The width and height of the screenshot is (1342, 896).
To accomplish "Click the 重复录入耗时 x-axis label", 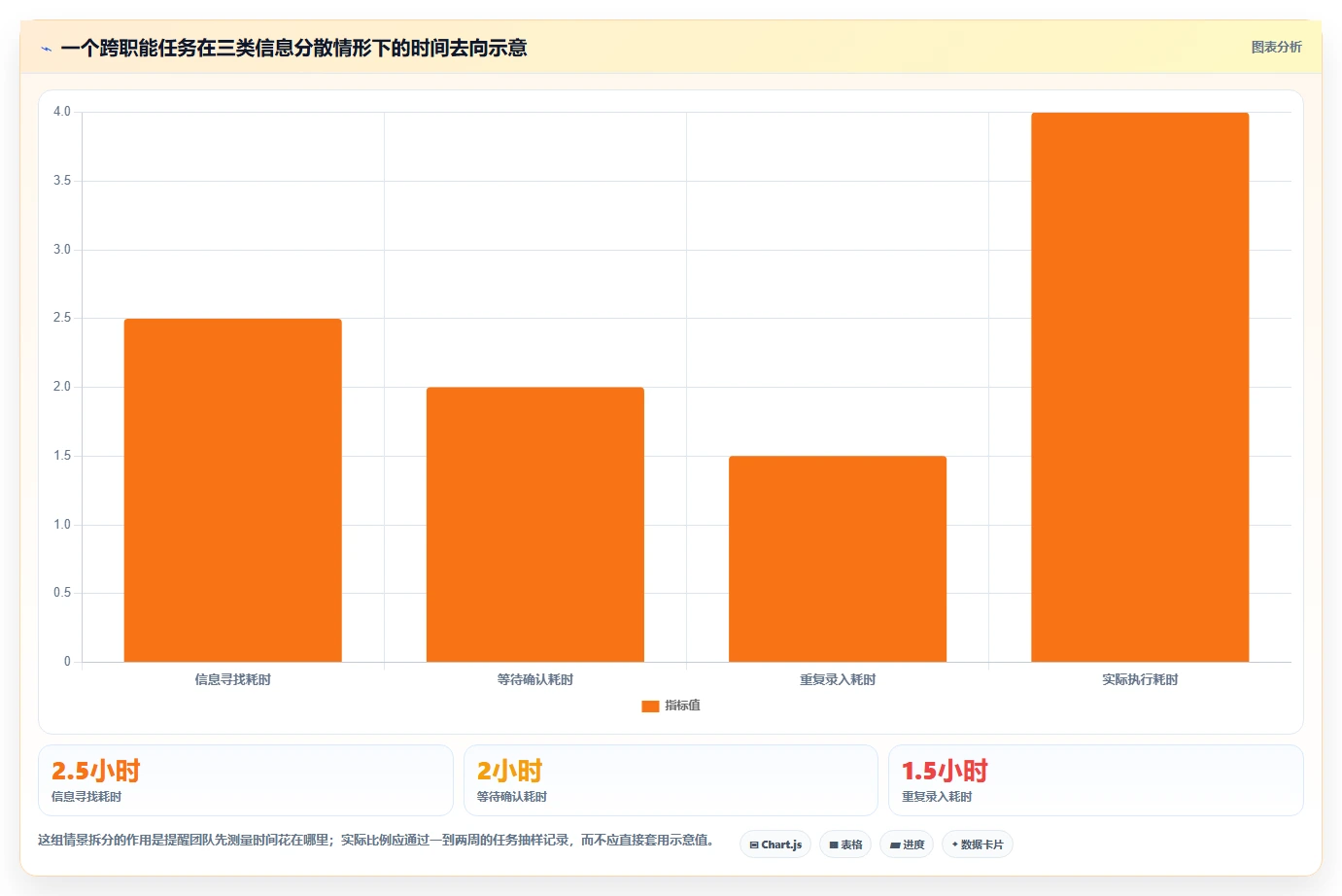I will (838, 679).
